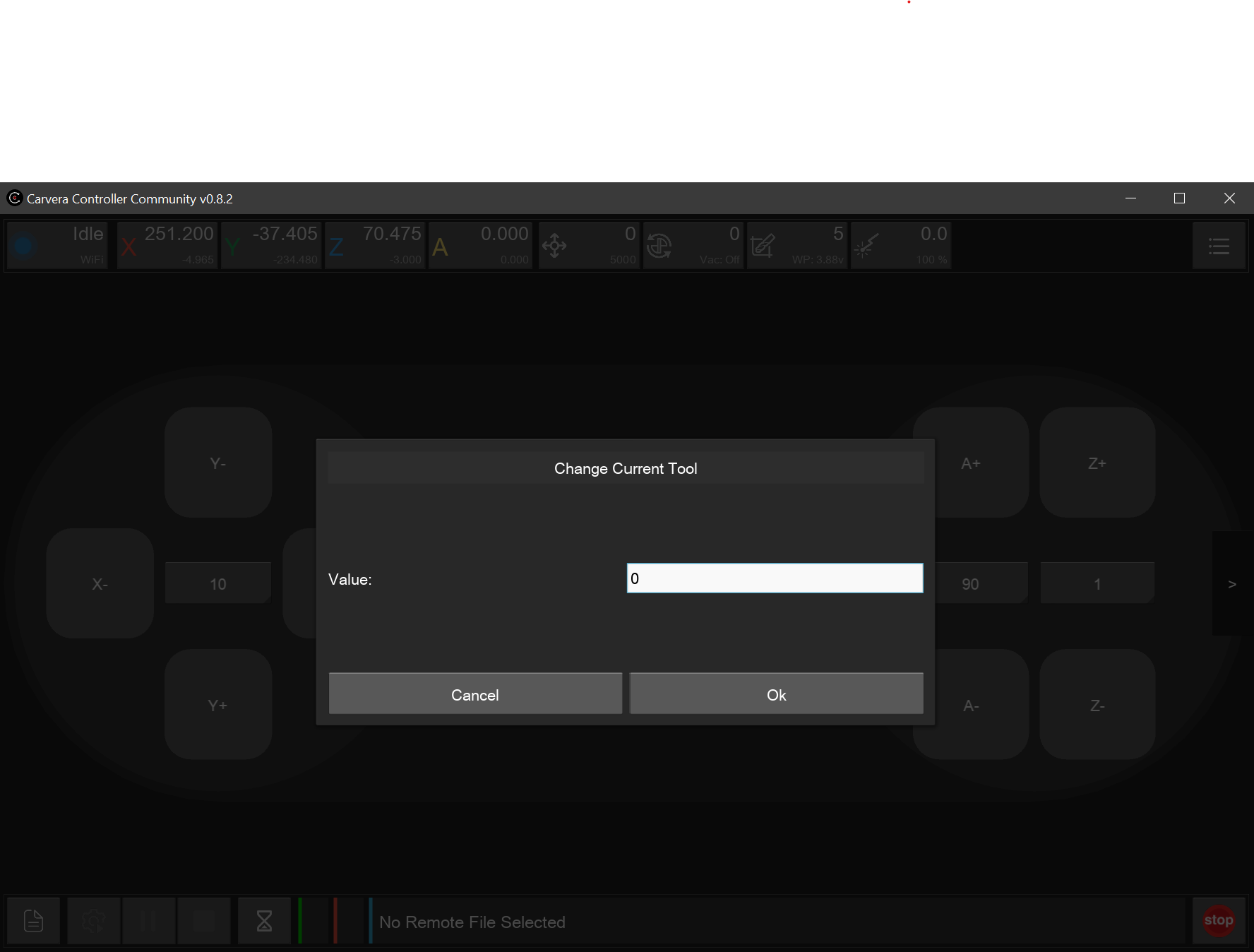
Task: Open the hamburger menu in the top toolbar
Action: [x=1218, y=246]
